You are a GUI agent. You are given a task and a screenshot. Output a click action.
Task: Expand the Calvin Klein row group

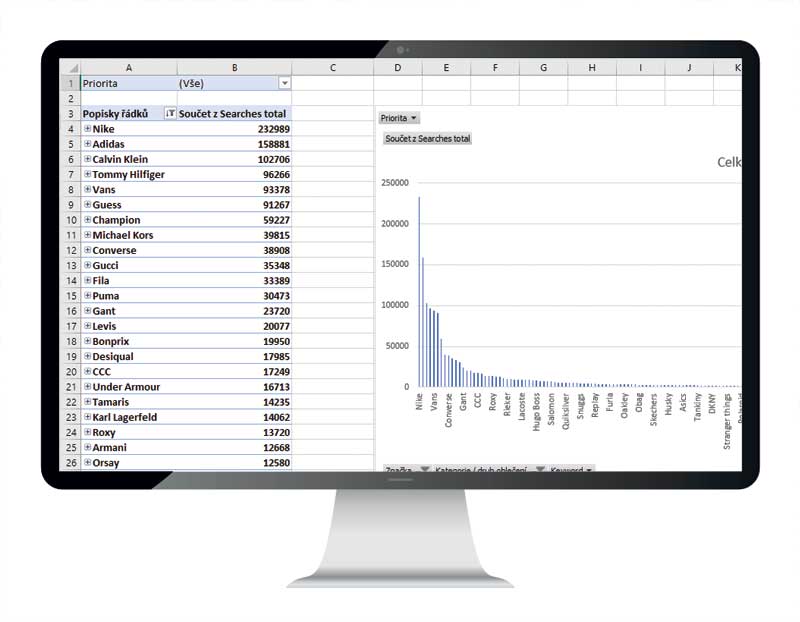[x=87, y=159]
